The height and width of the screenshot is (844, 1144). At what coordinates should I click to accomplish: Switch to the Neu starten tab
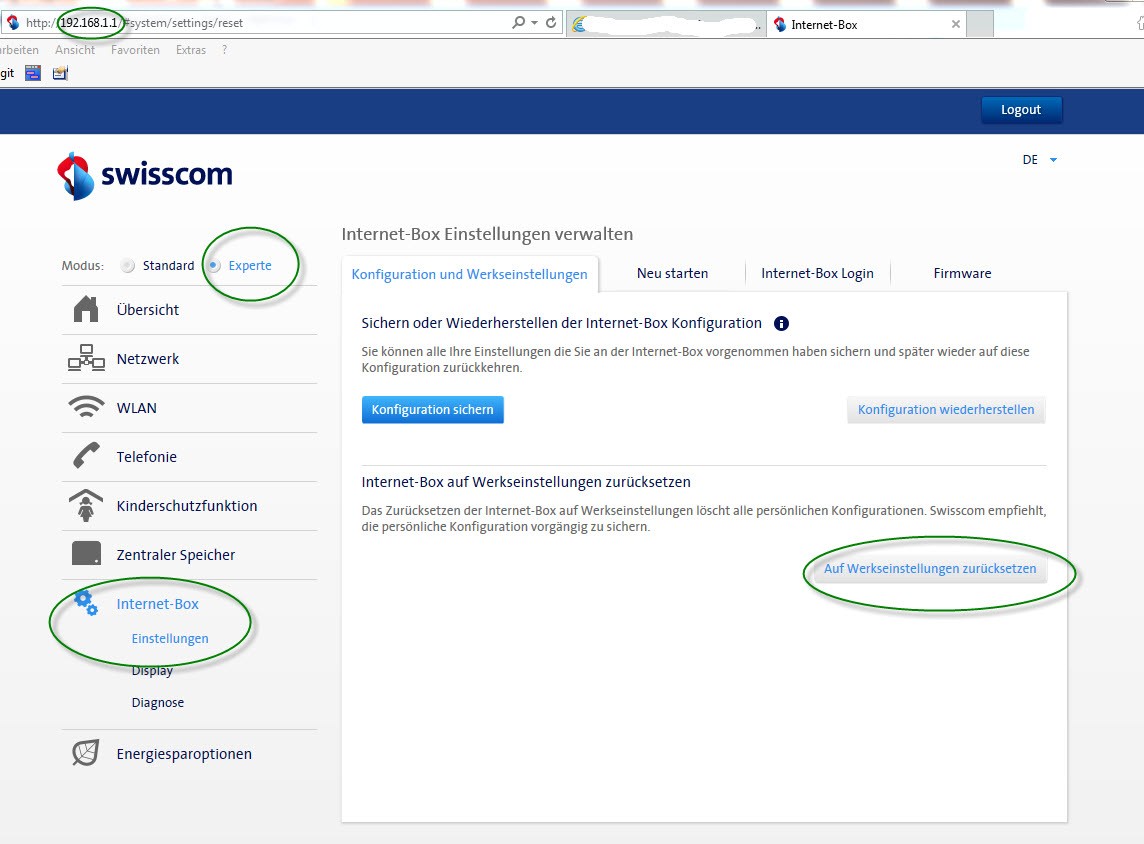(x=672, y=273)
